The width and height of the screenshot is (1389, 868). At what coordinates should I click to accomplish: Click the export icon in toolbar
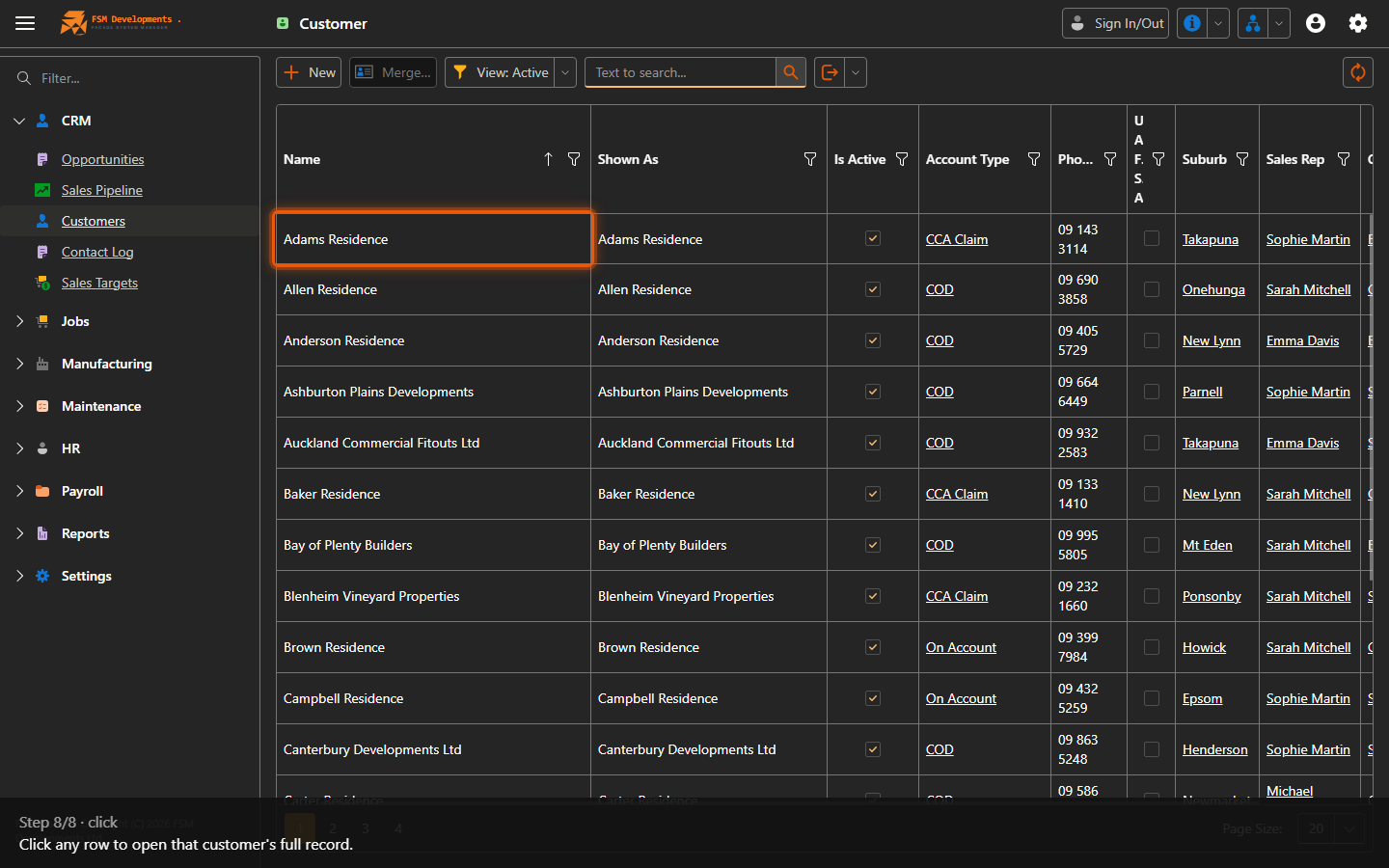(830, 72)
